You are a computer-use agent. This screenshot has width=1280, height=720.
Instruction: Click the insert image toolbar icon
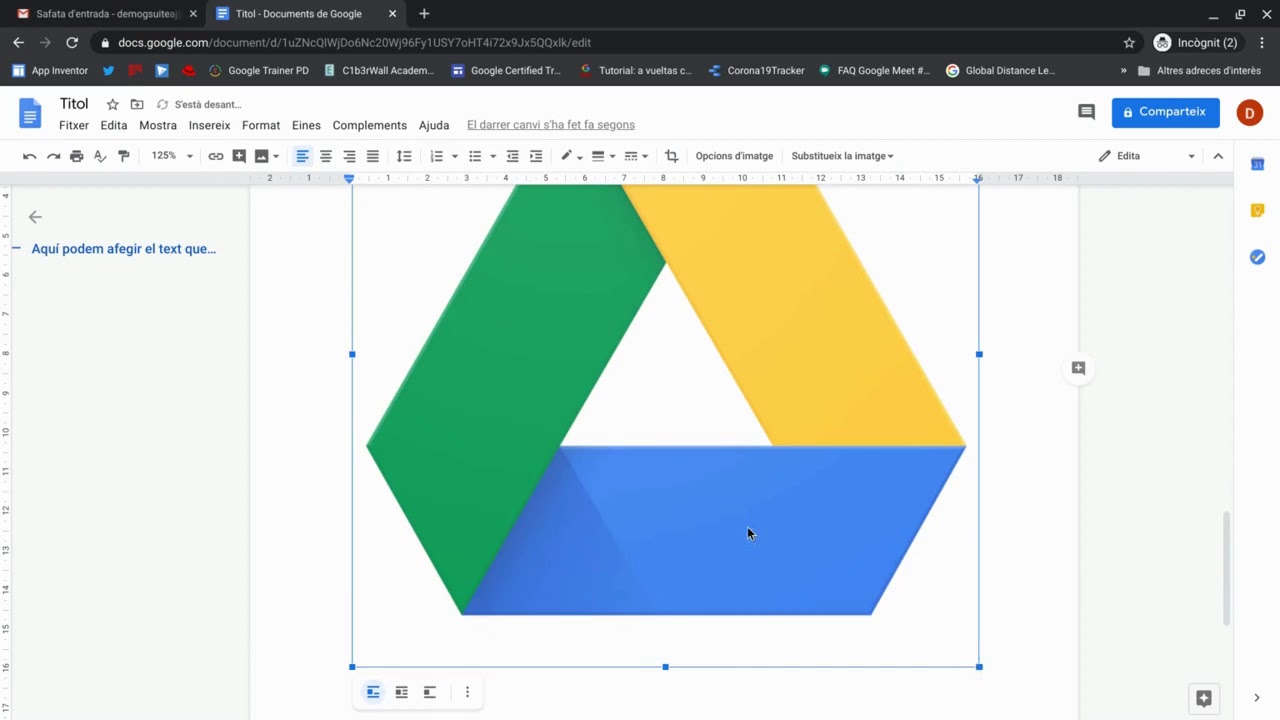(x=262, y=156)
